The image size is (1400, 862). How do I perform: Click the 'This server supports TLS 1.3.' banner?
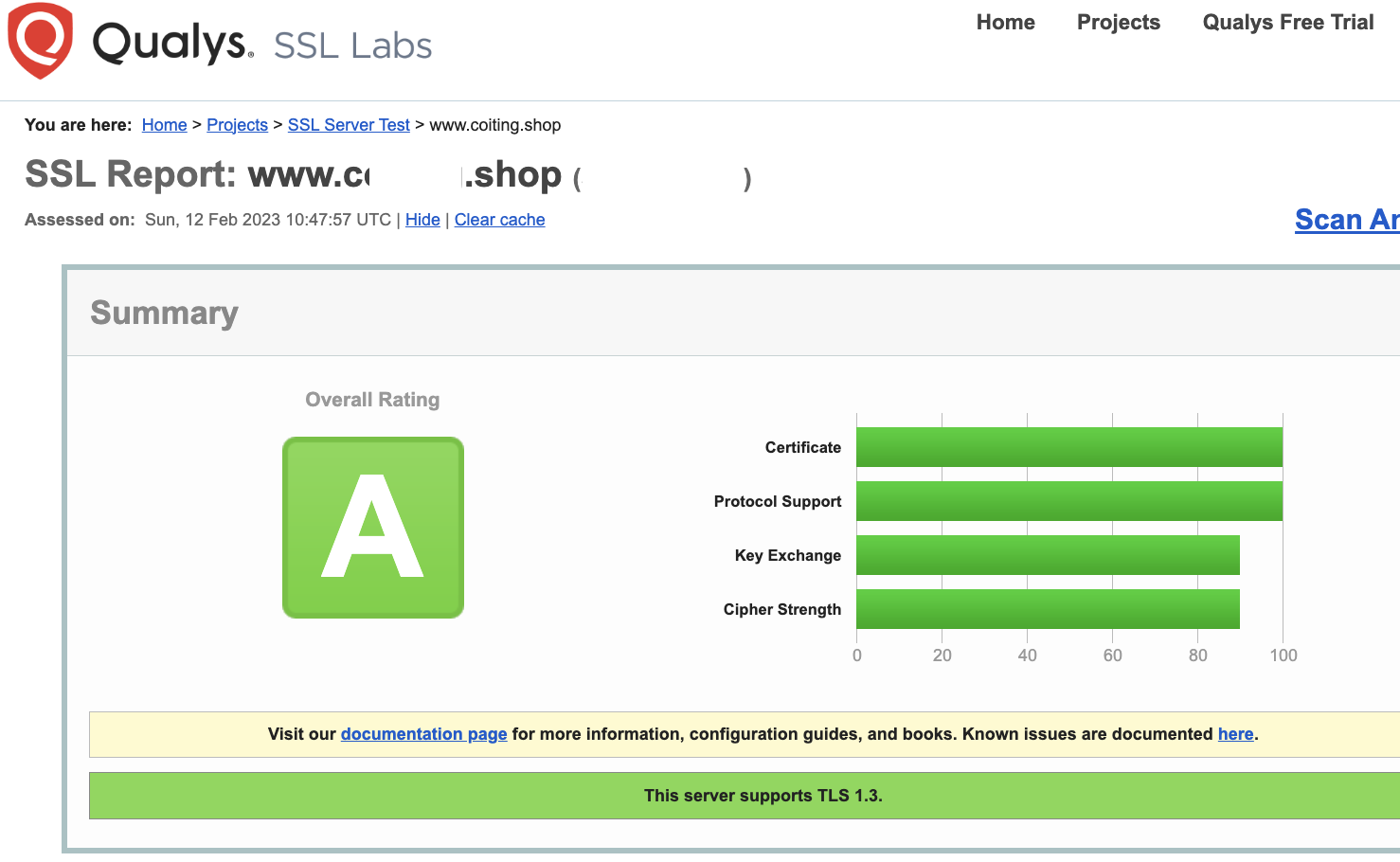745,796
